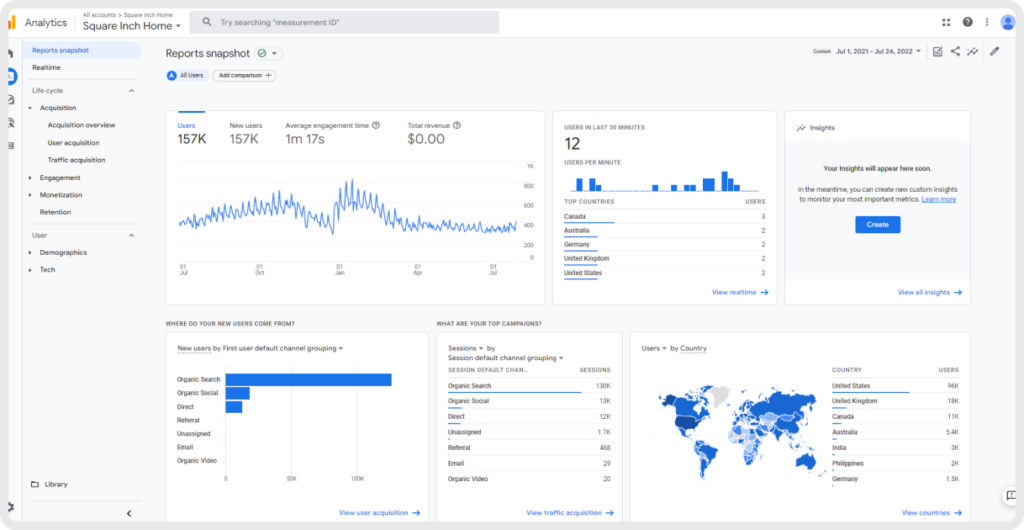This screenshot has width=1024, height=530.
Task: Open Retention report
Action: pos(56,212)
